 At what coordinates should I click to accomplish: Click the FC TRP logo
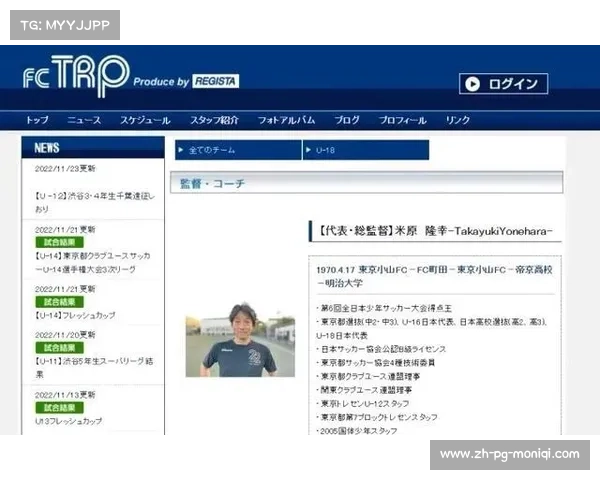pos(76,76)
